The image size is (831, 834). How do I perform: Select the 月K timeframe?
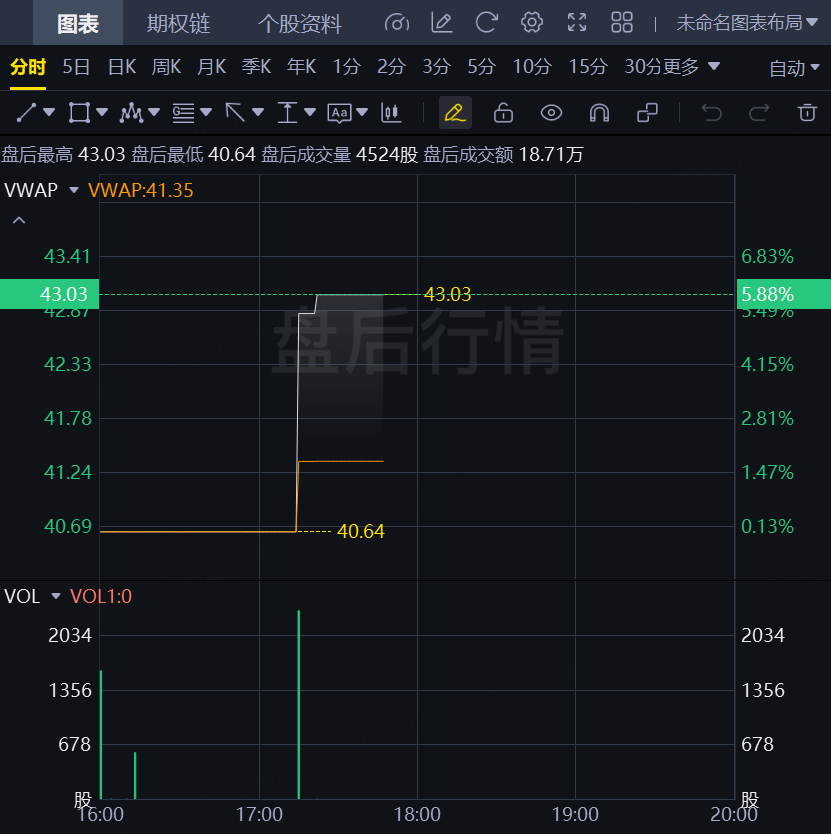click(x=211, y=67)
